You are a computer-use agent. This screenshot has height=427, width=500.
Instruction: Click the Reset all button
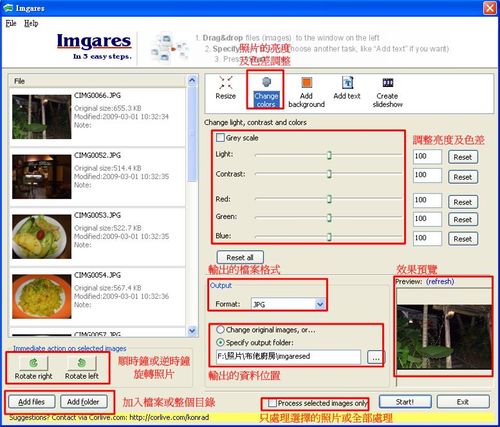[240, 257]
